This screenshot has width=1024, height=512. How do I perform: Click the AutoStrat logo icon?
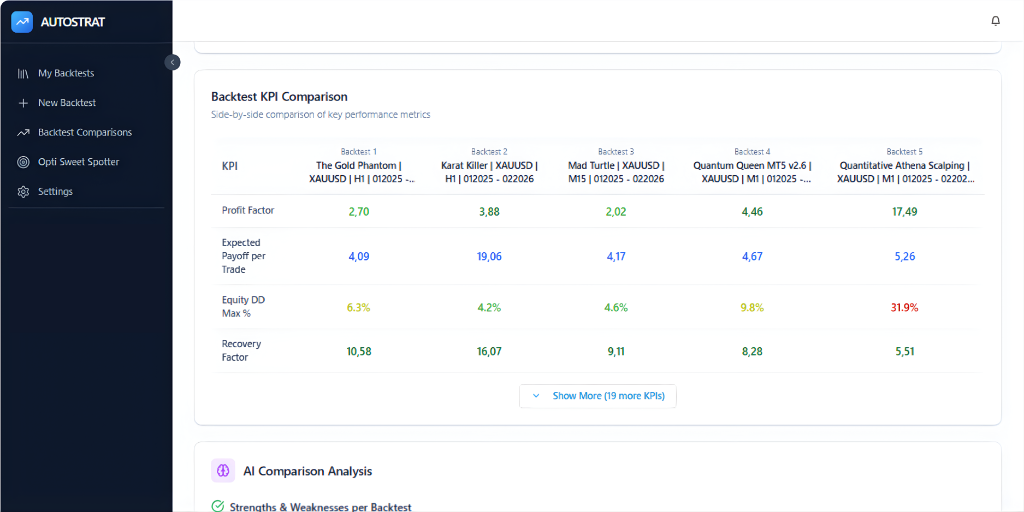point(22,22)
